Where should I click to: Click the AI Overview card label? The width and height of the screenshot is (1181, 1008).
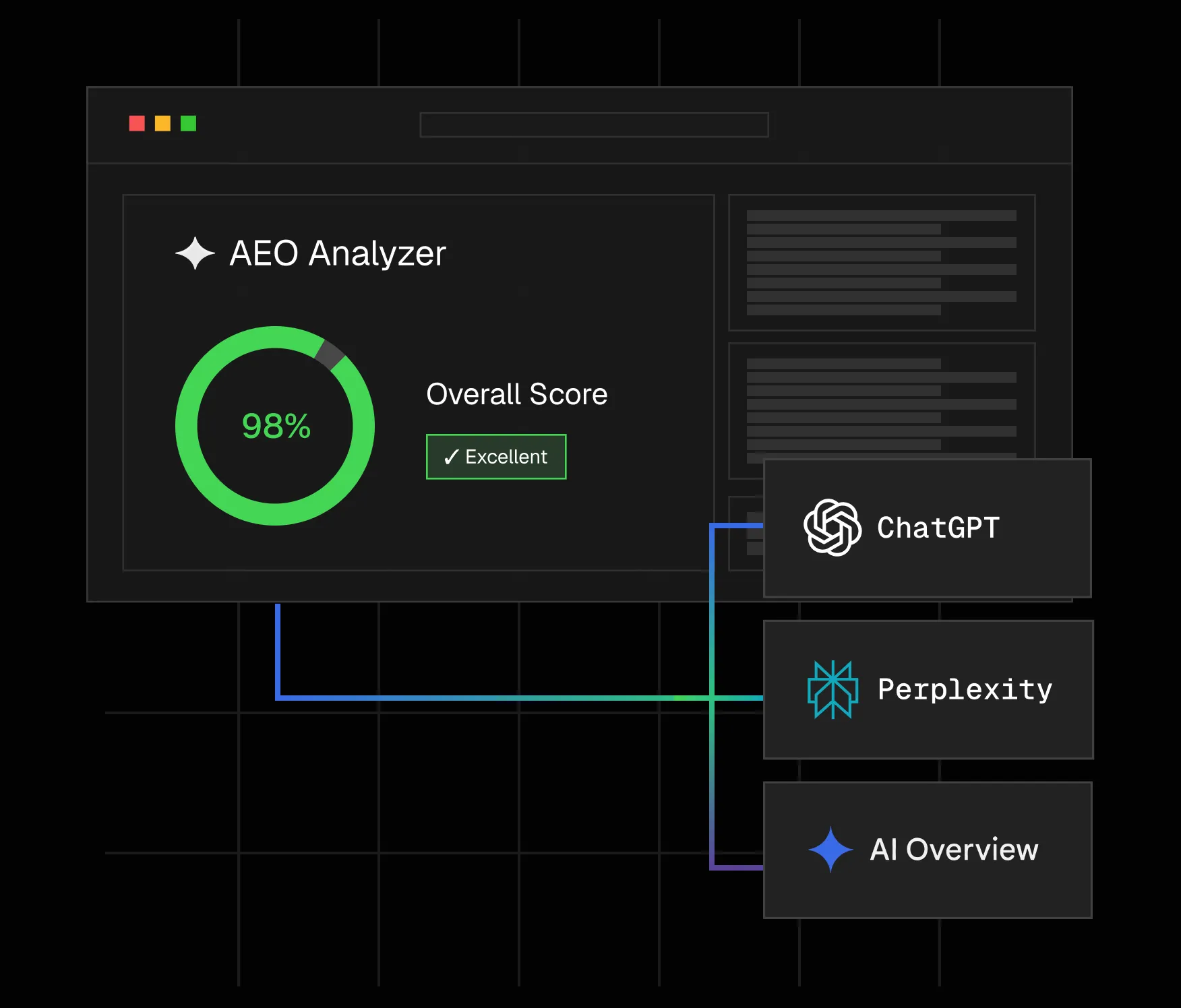pyautogui.click(x=954, y=849)
